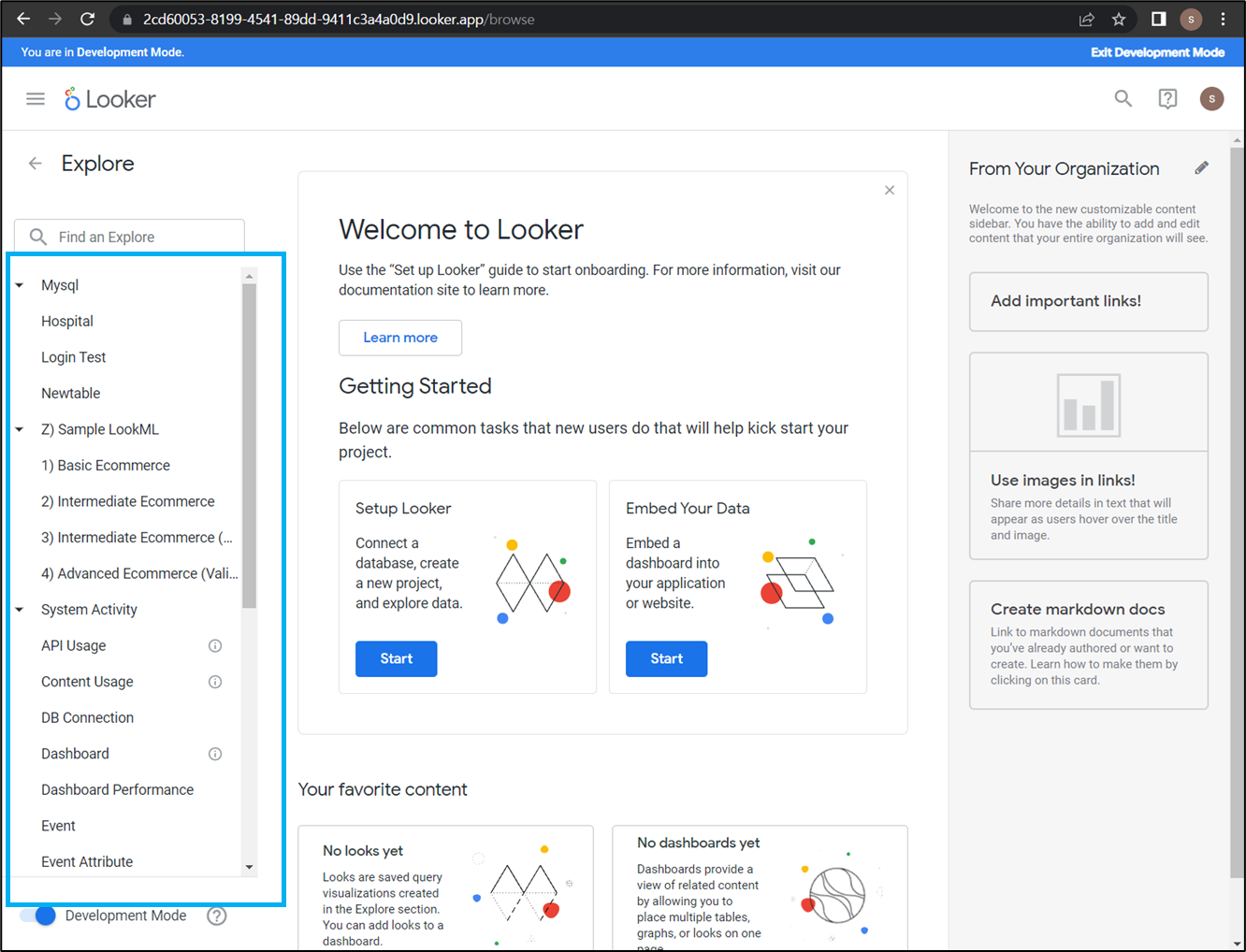Image resolution: width=1246 pixels, height=952 pixels.
Task: Click browser back button
Action: pos(23,19)
